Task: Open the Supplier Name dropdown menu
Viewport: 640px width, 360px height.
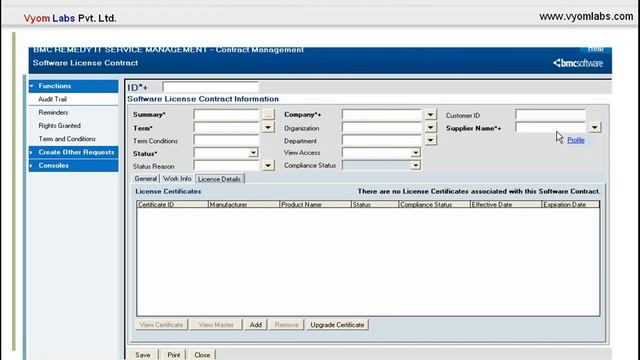Action: tap(595, 127)
